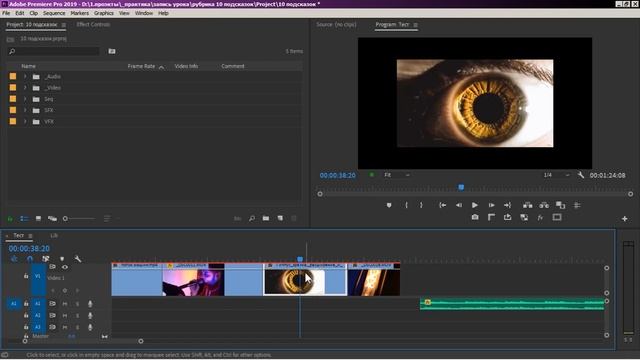This screenshot has width=640, height=360.
Task: Go to Out point in Program Monitor
Action: [507, 205]
